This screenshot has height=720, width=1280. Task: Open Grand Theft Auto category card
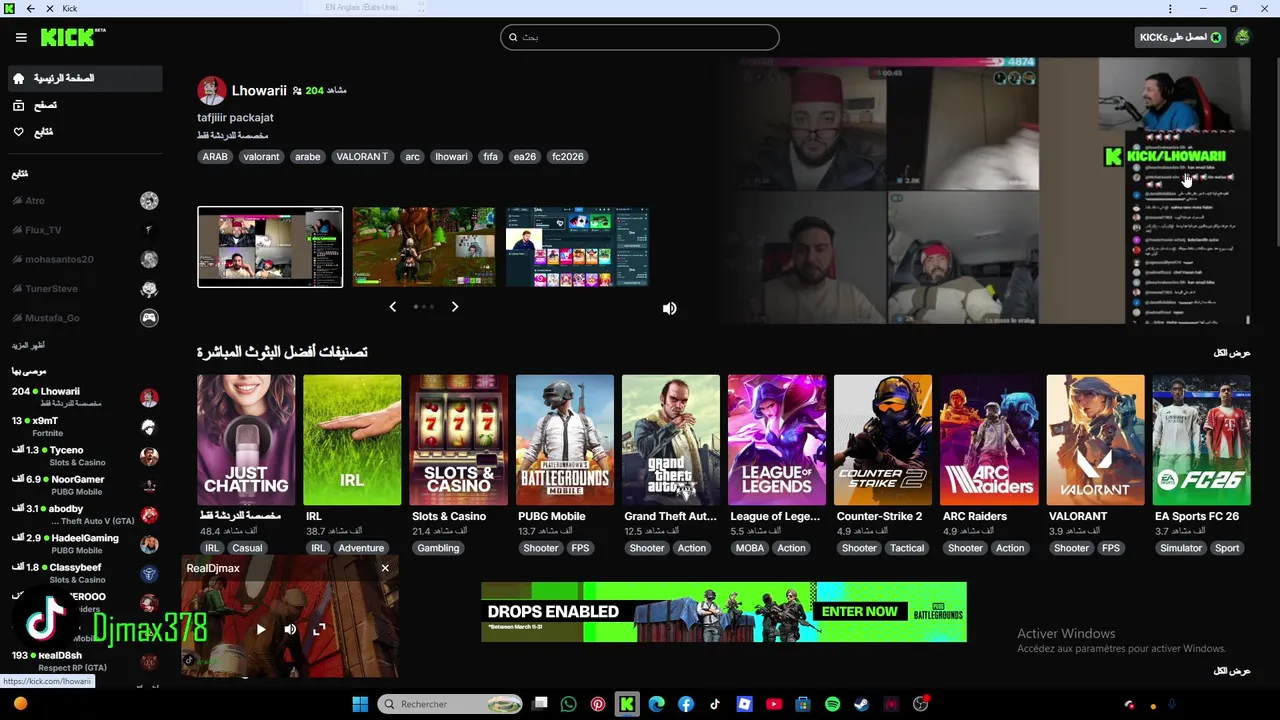tap(671, 440)
